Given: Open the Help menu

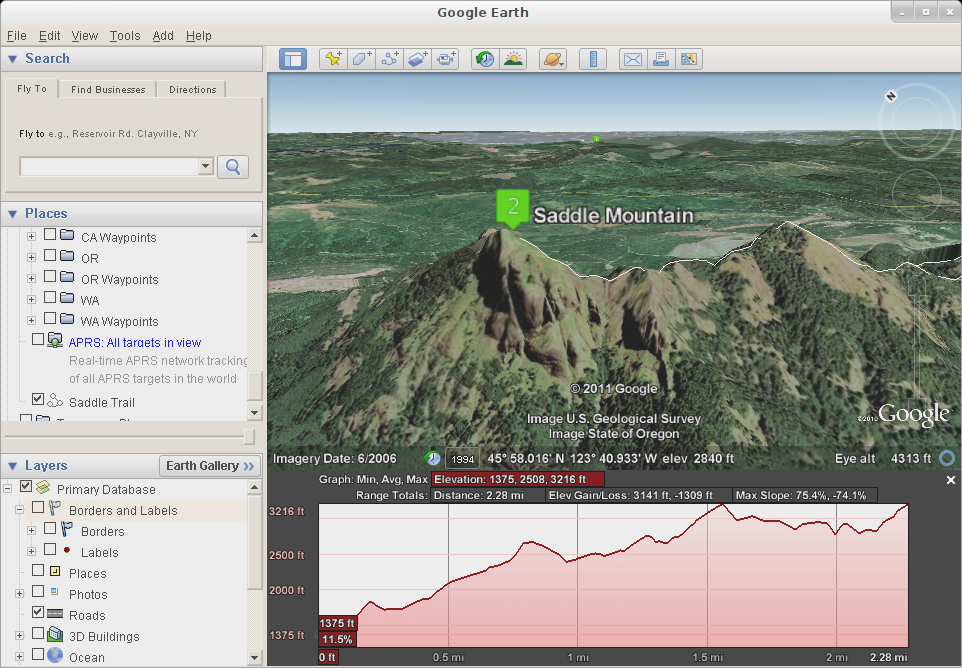Looking at the screenshot, I should (198, 36).
